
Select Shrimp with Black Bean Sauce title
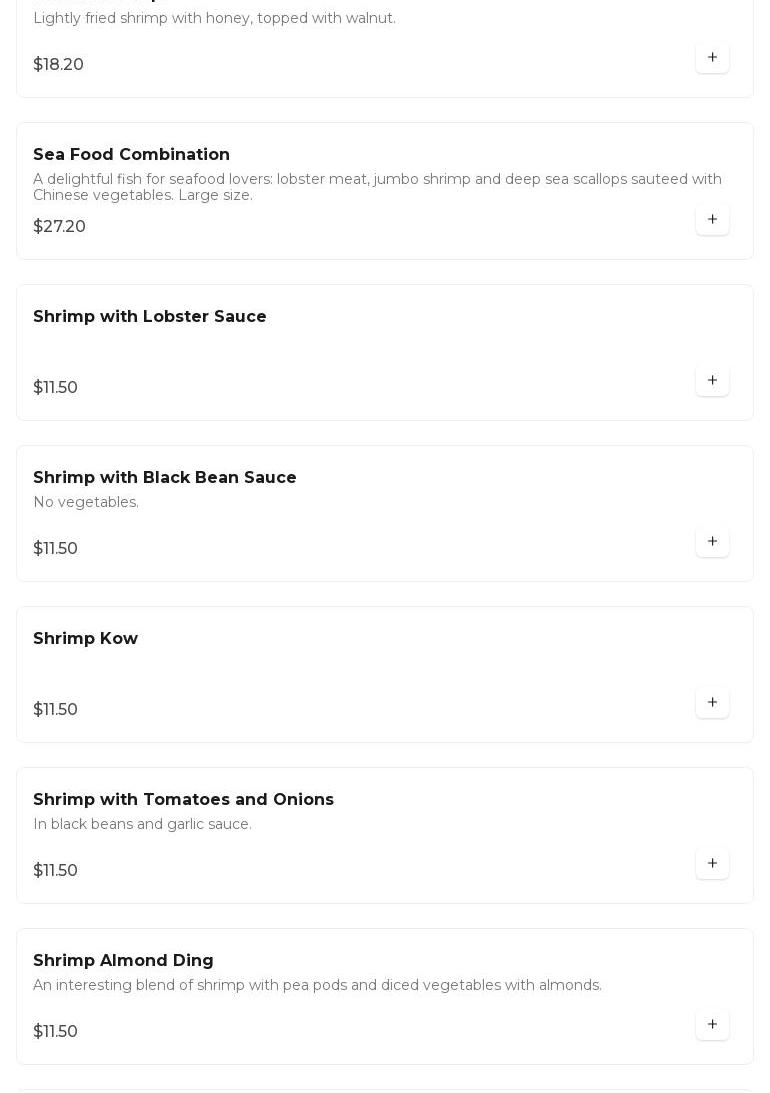[x=164, y=478]
